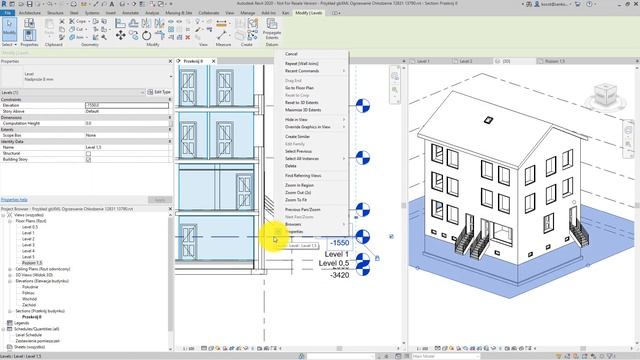640x360 pixels.
Task: Choose Go to Floor Plan in context menu
Action: [x=299, y=88]
